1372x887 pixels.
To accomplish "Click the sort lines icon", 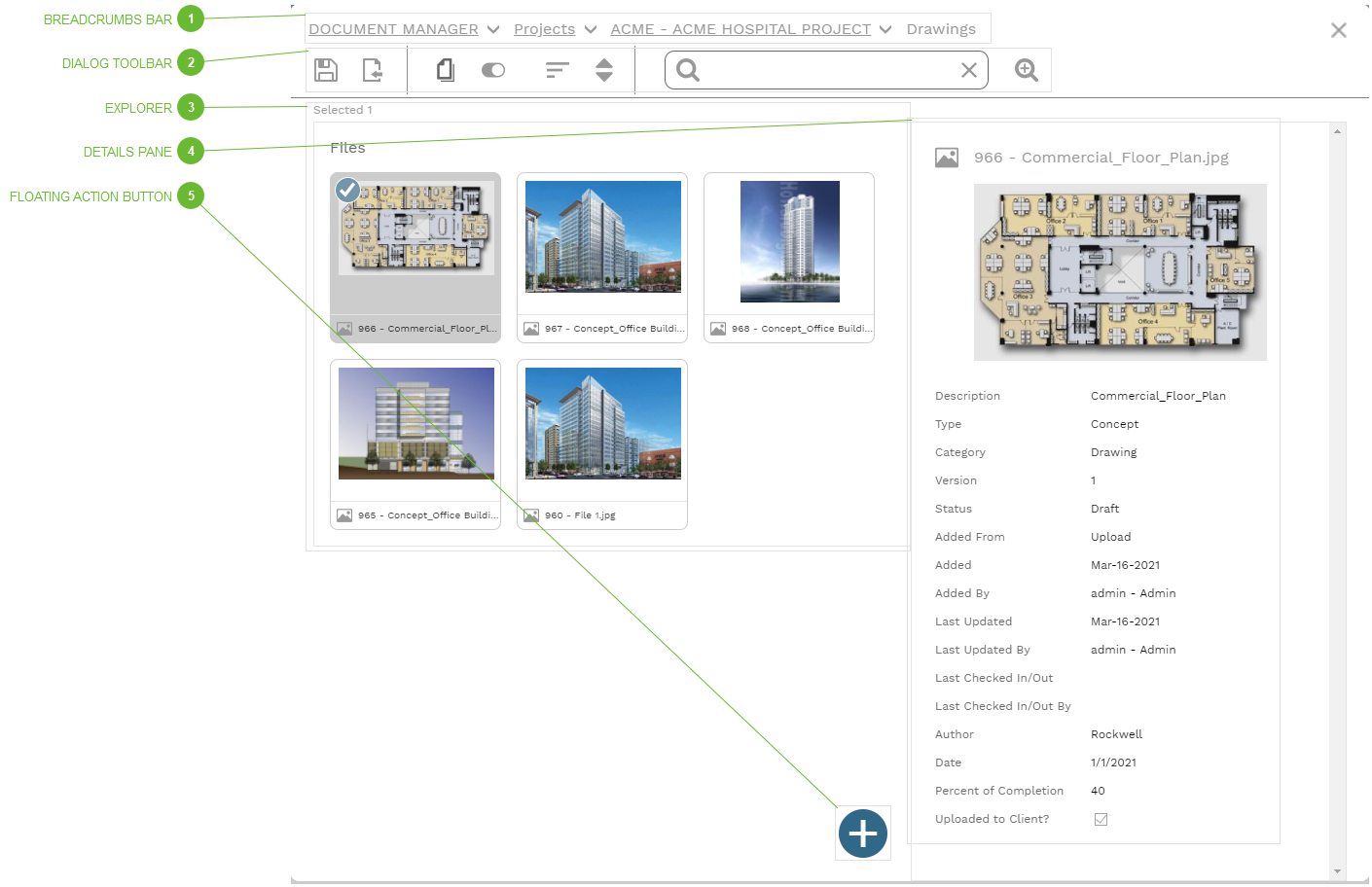I will click(x=557, y=70).
